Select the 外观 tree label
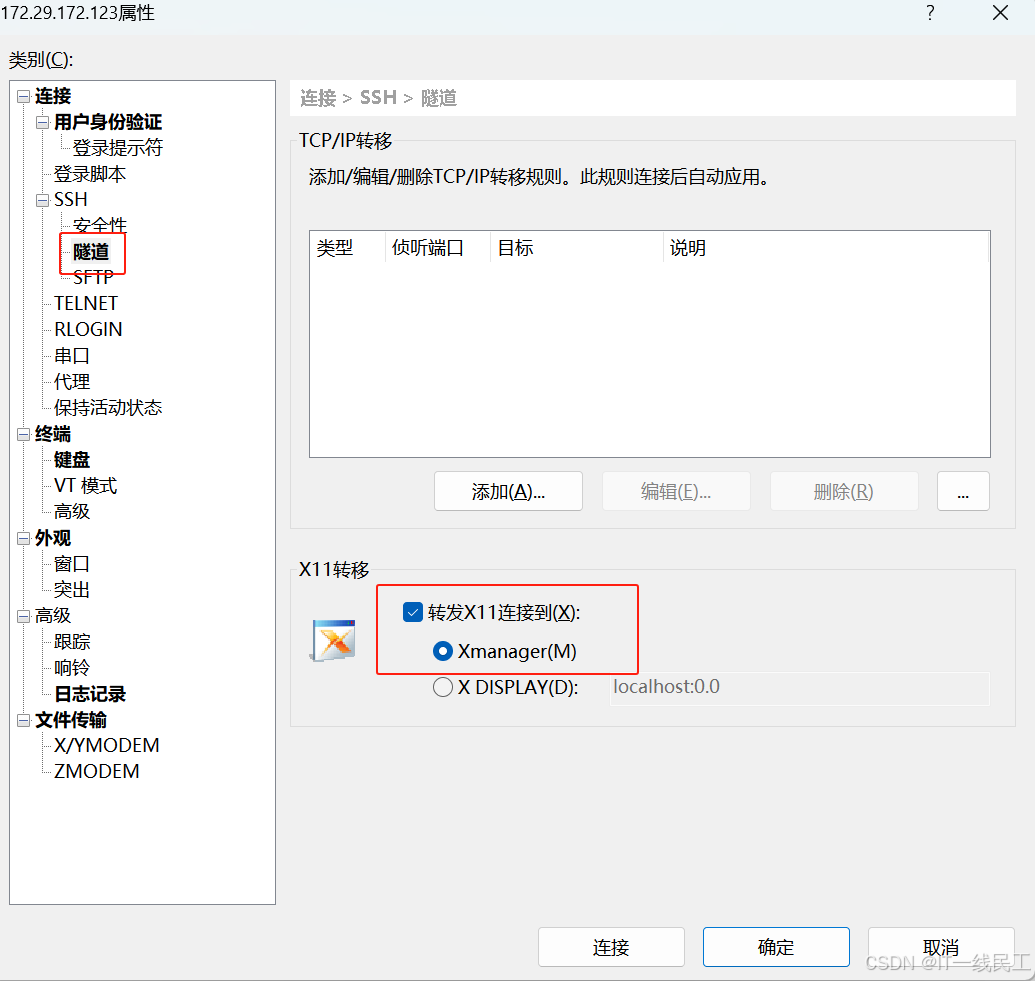This screenshot has width=1035, height=981. point(53,538)
